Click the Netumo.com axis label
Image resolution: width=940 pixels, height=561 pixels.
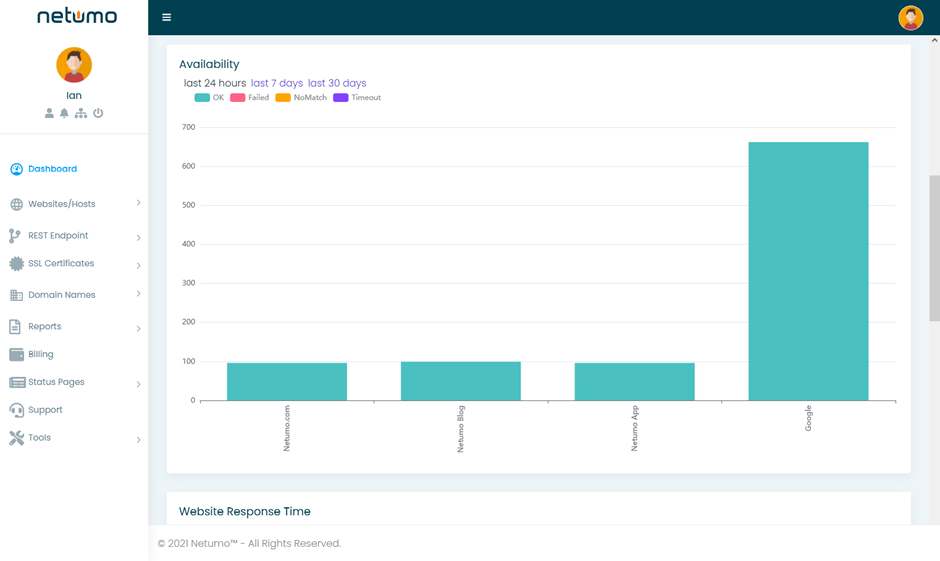point(287,429)
